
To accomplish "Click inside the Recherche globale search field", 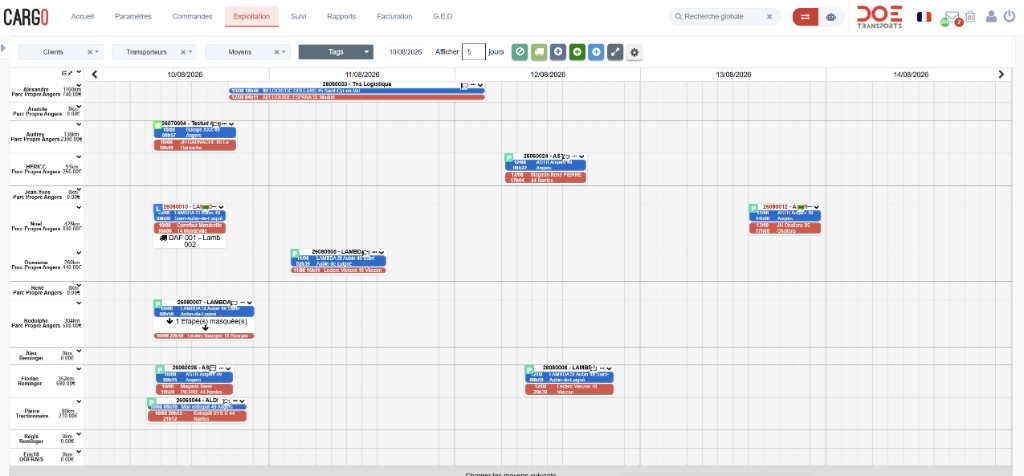I will click(x=722, y=17).
